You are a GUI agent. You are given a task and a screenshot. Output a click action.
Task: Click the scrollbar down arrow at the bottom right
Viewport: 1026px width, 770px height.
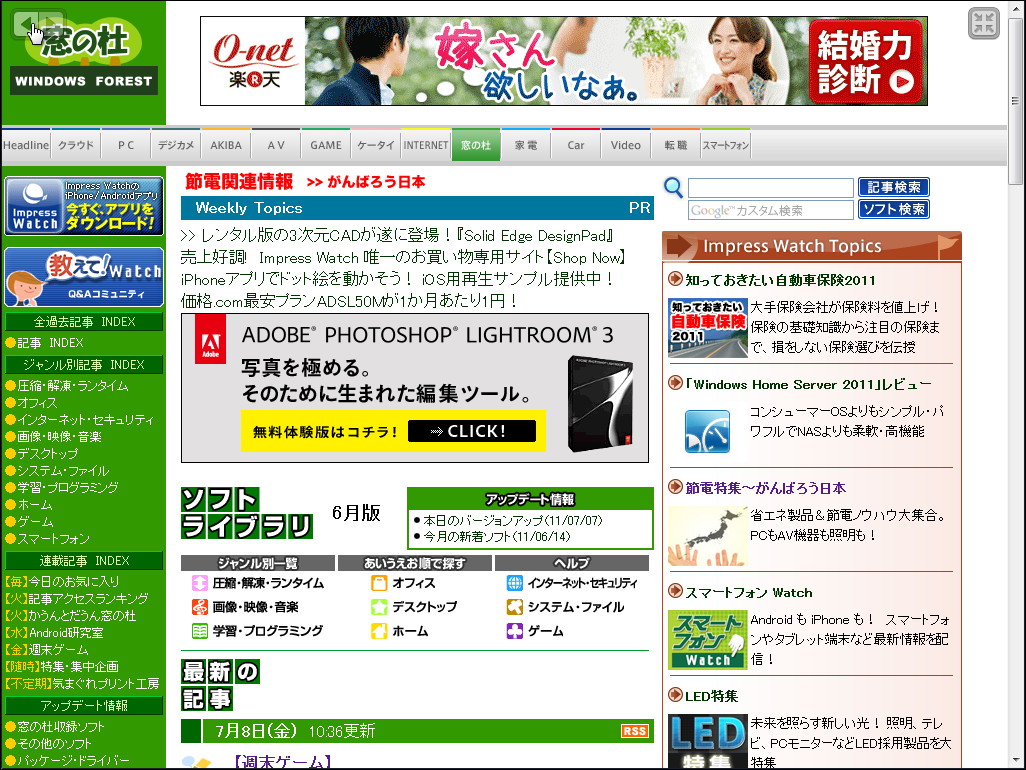1016,760
